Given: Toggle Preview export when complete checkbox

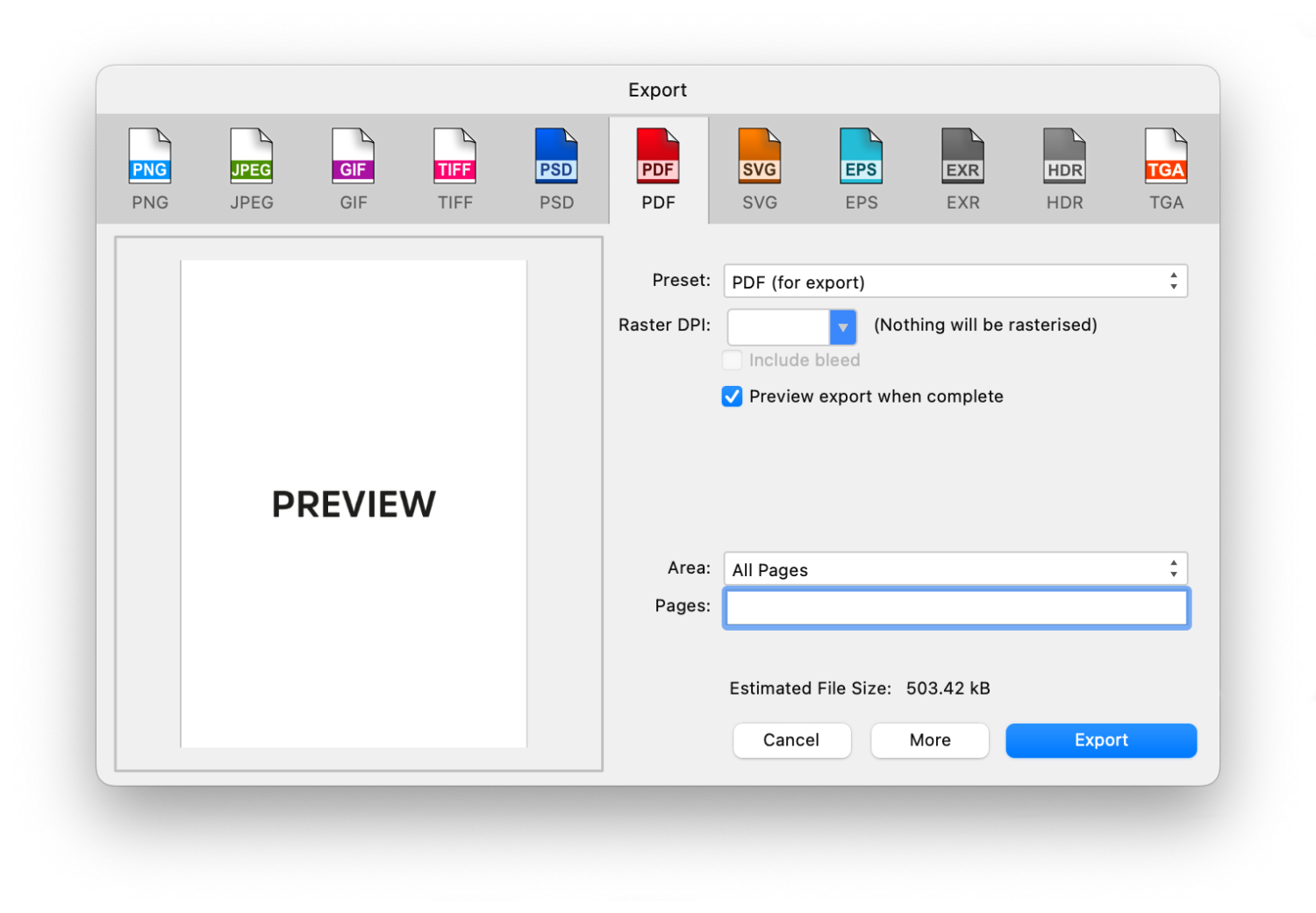Looking at the screenshot, I should click(x=732, y=396).
